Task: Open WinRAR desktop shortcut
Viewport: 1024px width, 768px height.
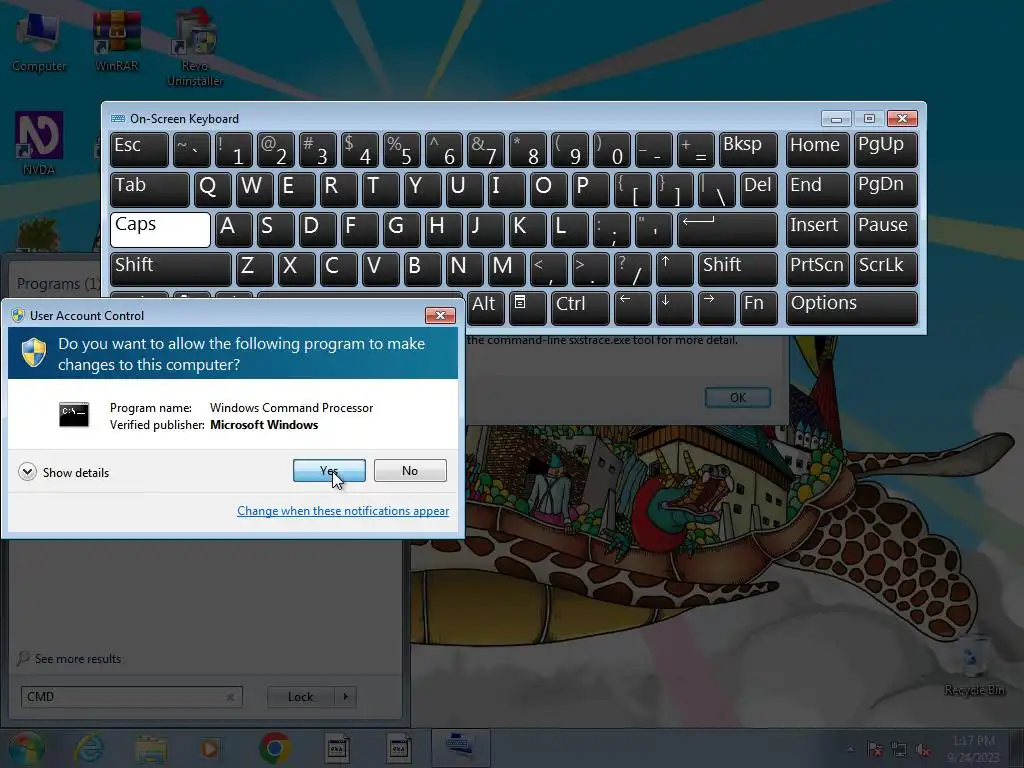Action: coord(117,42)
